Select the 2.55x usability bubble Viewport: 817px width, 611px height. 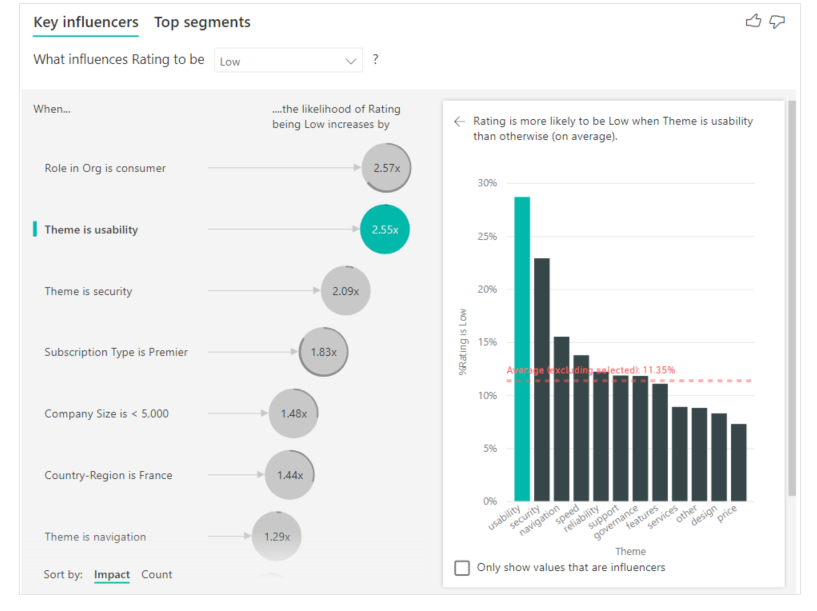point(385,230)
